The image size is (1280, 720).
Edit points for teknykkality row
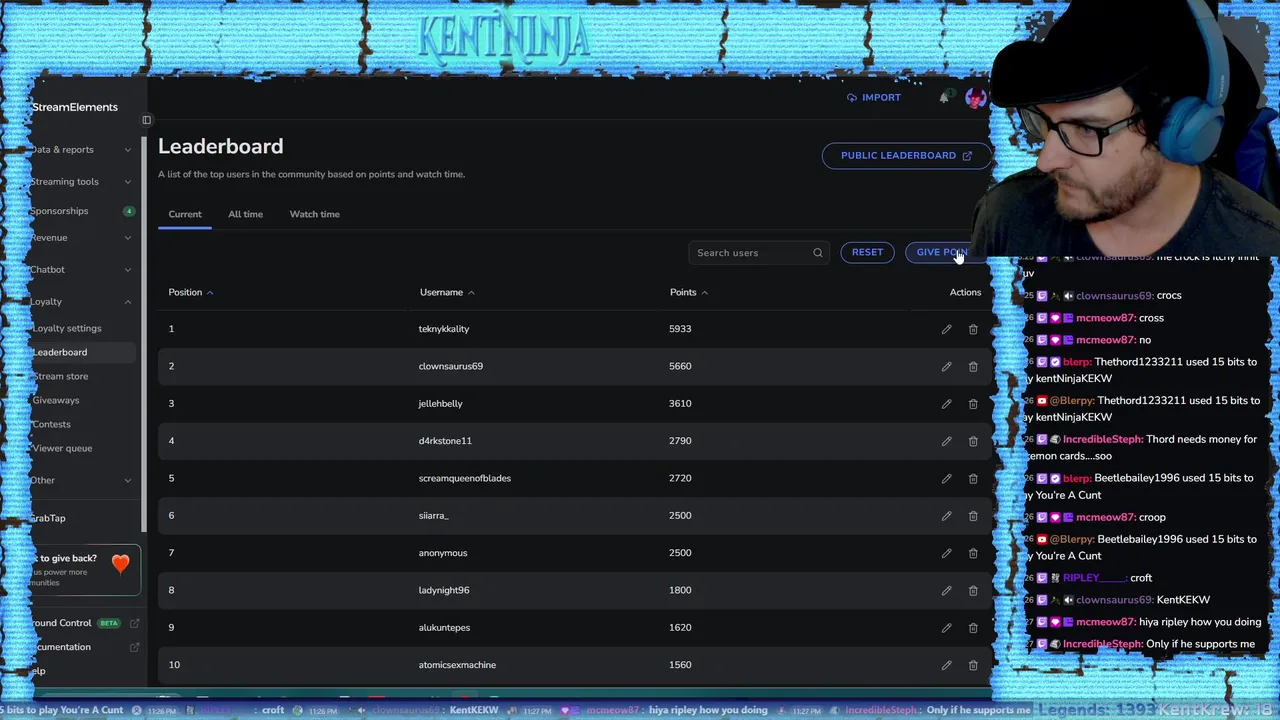tap(946, 329)
